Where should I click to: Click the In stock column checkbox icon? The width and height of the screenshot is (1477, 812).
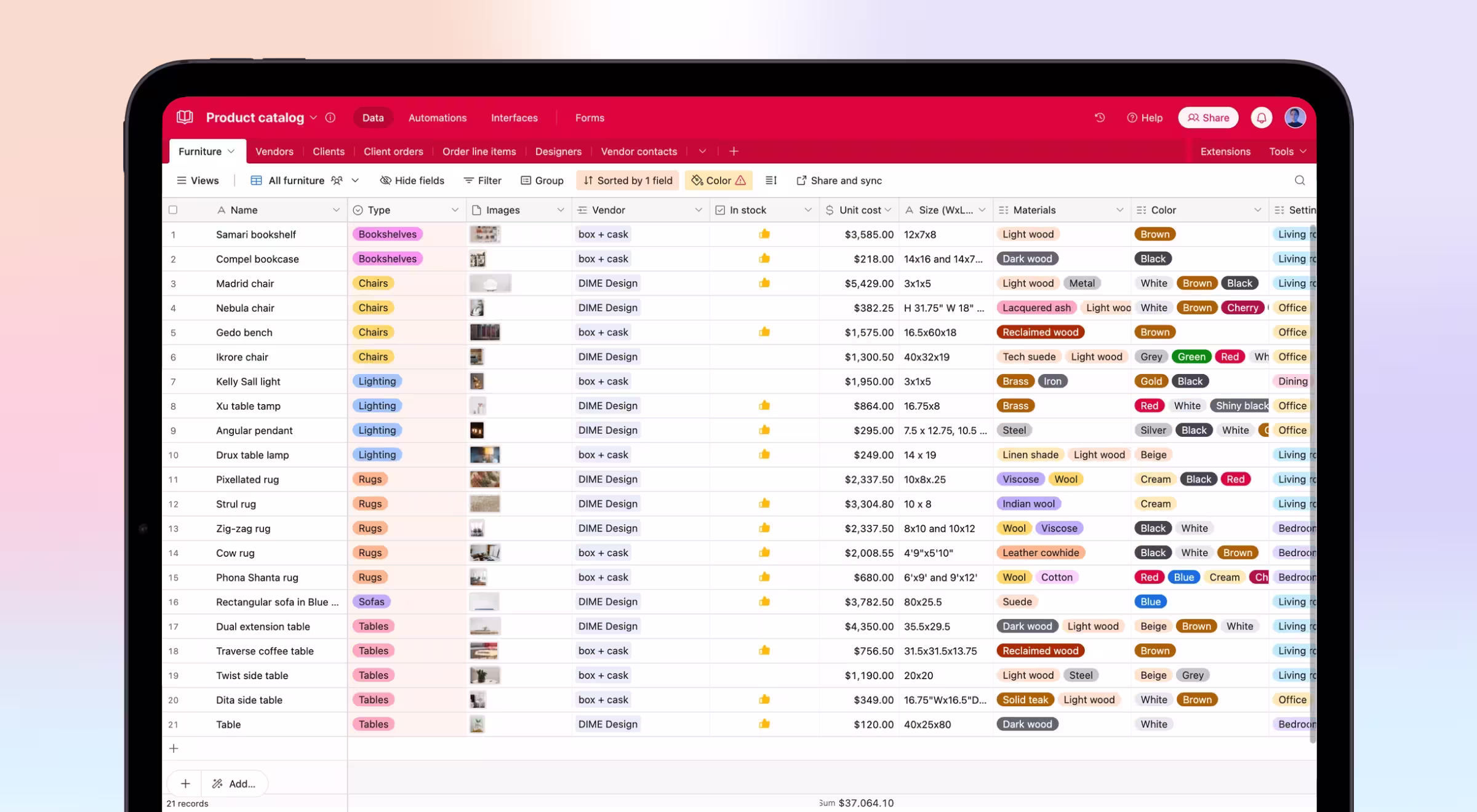(720, 210)
